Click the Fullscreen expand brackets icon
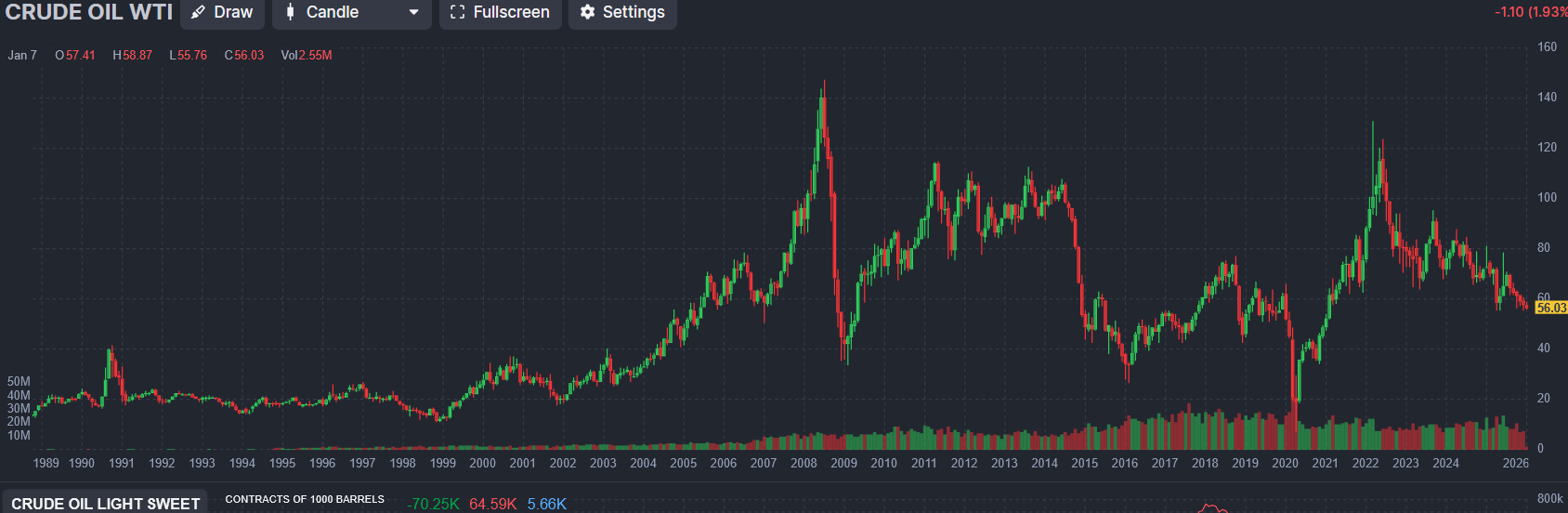Image resolution: width=1568 pixels, height=513 pixels. (x=457, y=12)
